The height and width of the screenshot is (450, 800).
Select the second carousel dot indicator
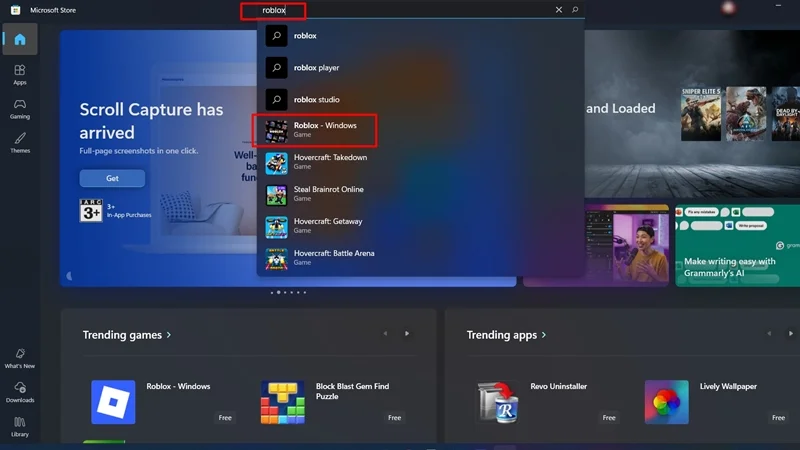[279, 292]
